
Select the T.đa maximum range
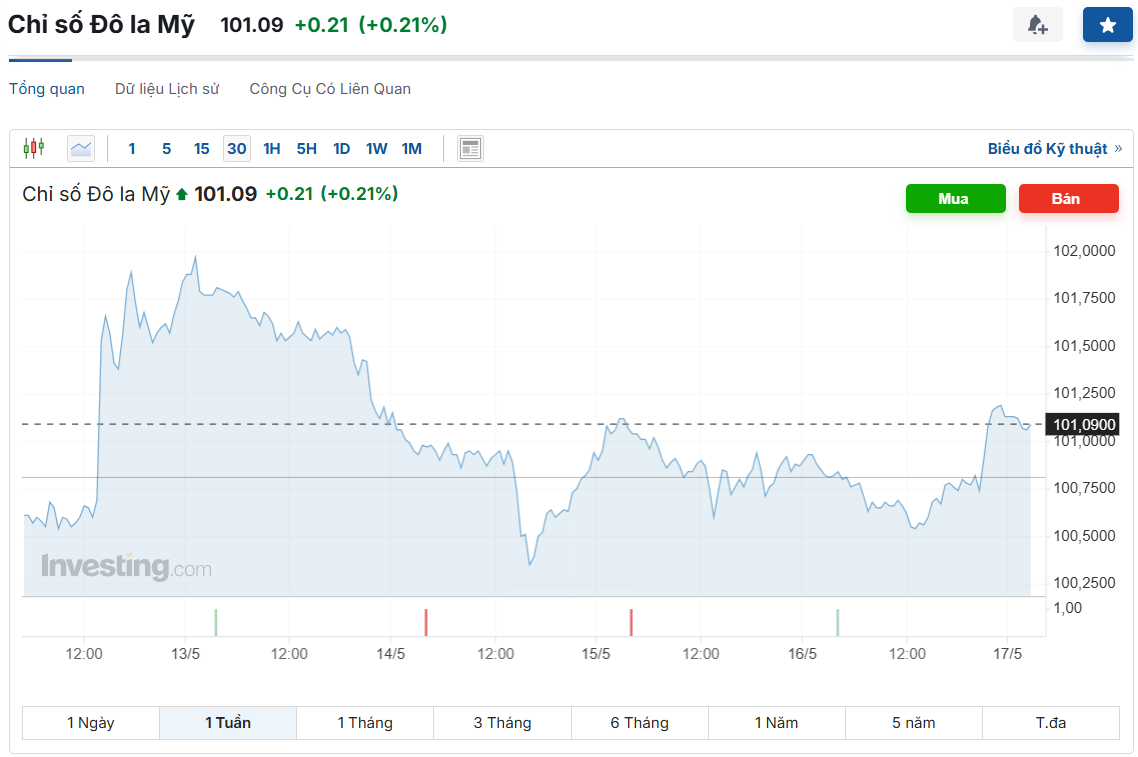point(1051,723)
